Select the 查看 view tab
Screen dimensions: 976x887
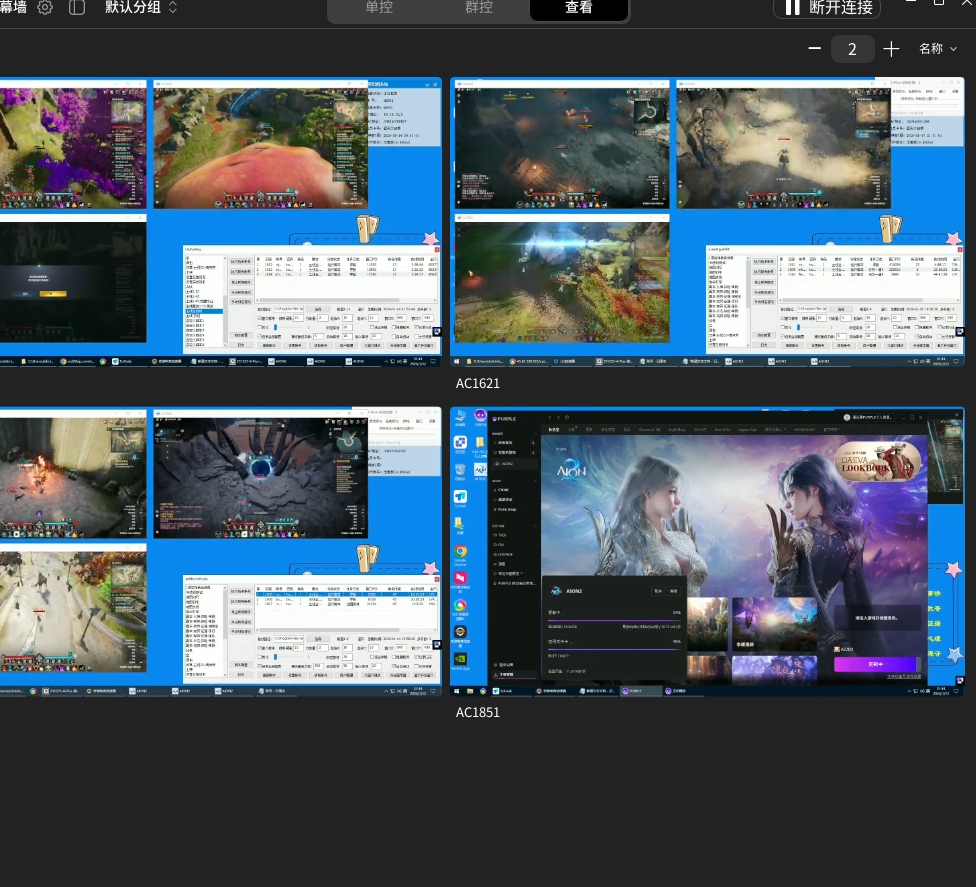pyautogui.click(x=579, y=8)
